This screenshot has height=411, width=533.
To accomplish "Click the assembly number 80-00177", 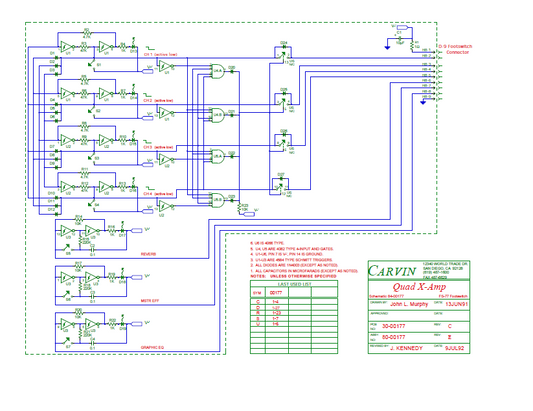I will (x=393, y=337).
